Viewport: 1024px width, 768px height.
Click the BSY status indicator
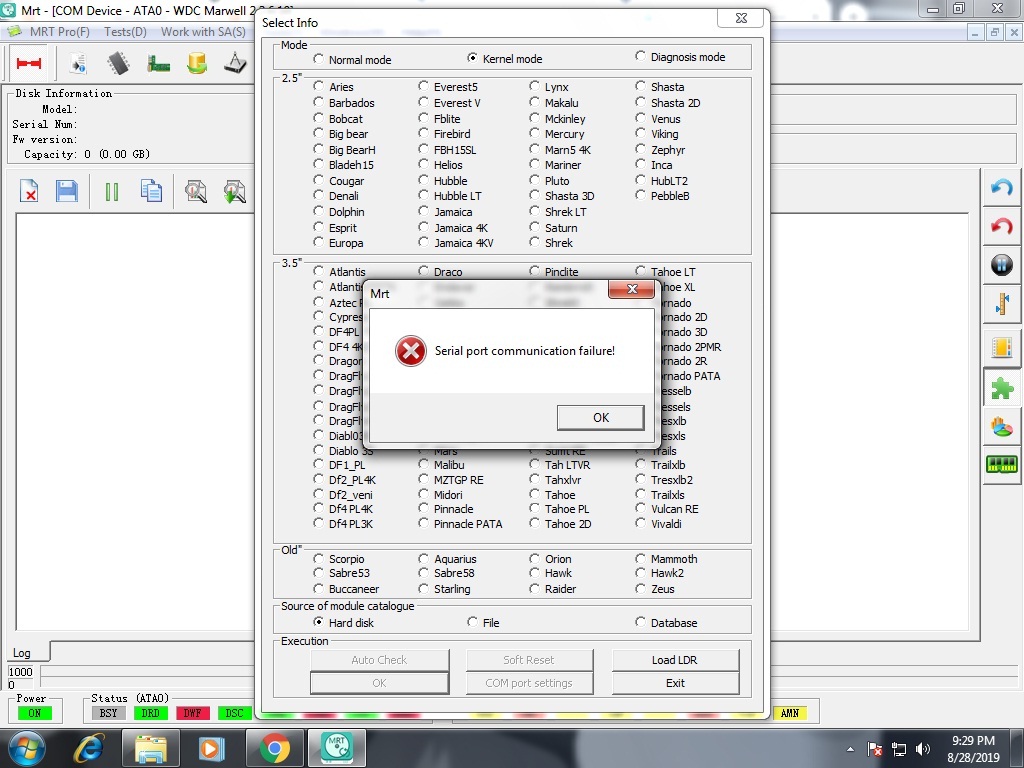pos(108,713)
